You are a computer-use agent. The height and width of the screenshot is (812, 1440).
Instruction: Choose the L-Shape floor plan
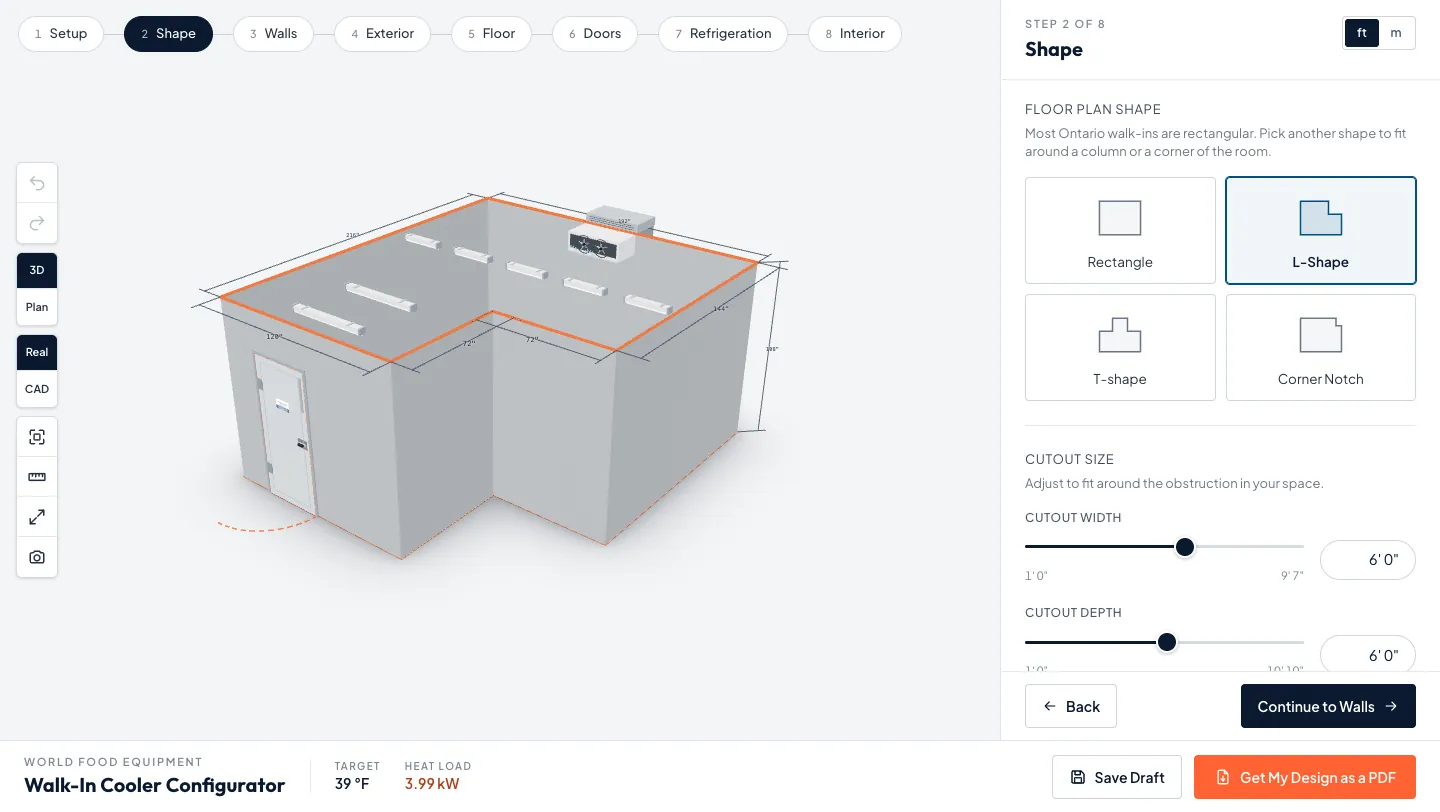tap(1320, 230)
